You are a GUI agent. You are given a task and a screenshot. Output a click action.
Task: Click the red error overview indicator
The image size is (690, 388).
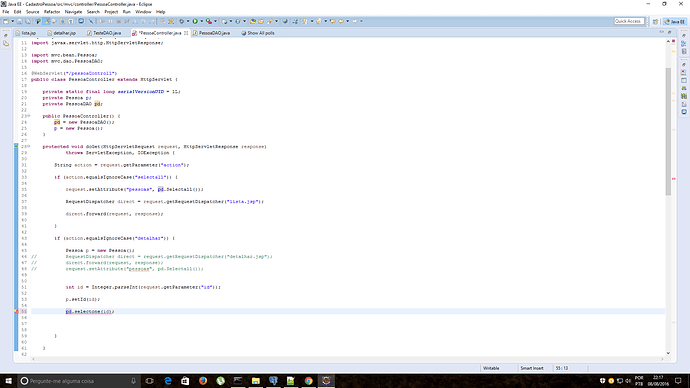point(673,41)
